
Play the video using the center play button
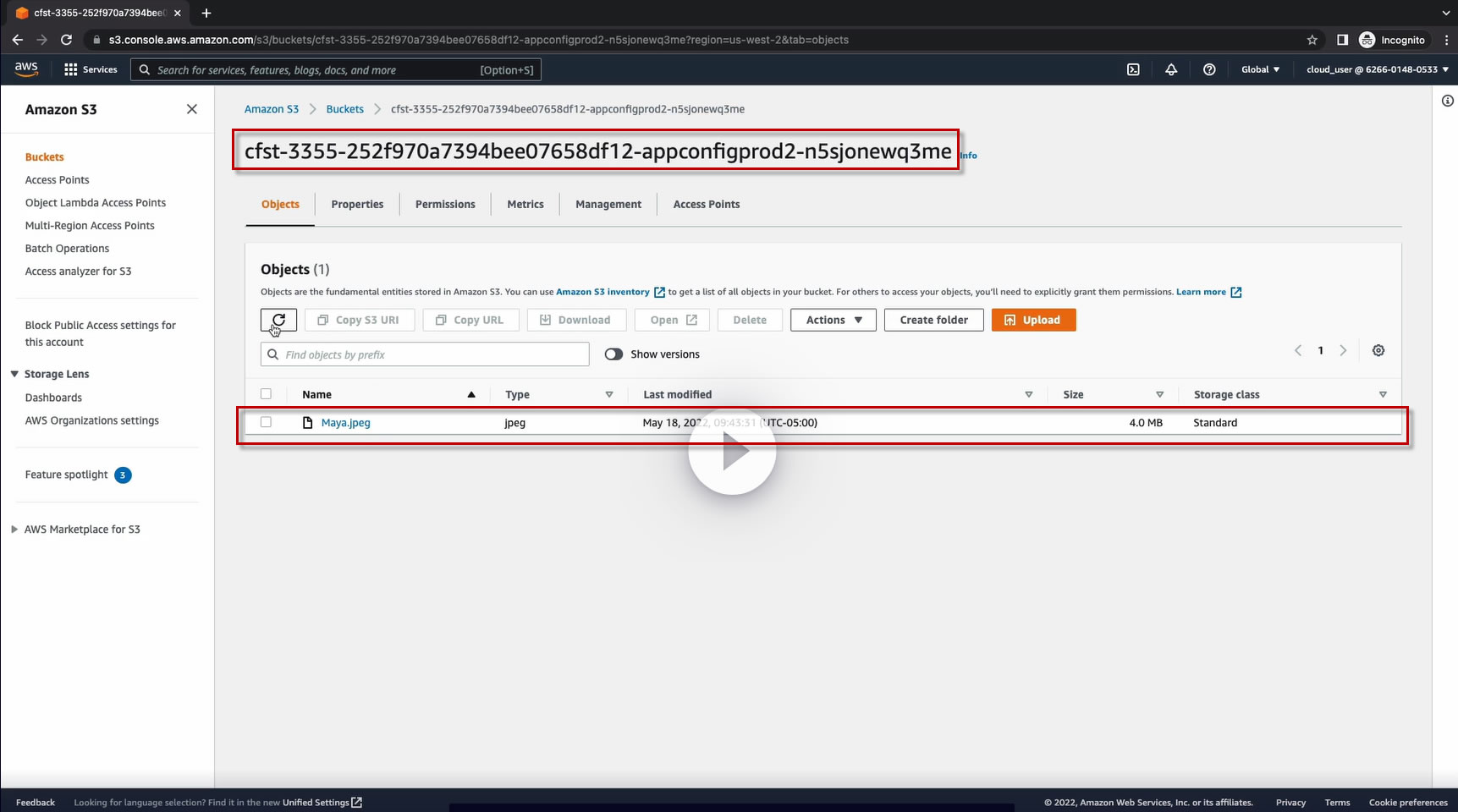tap(732, 453)
